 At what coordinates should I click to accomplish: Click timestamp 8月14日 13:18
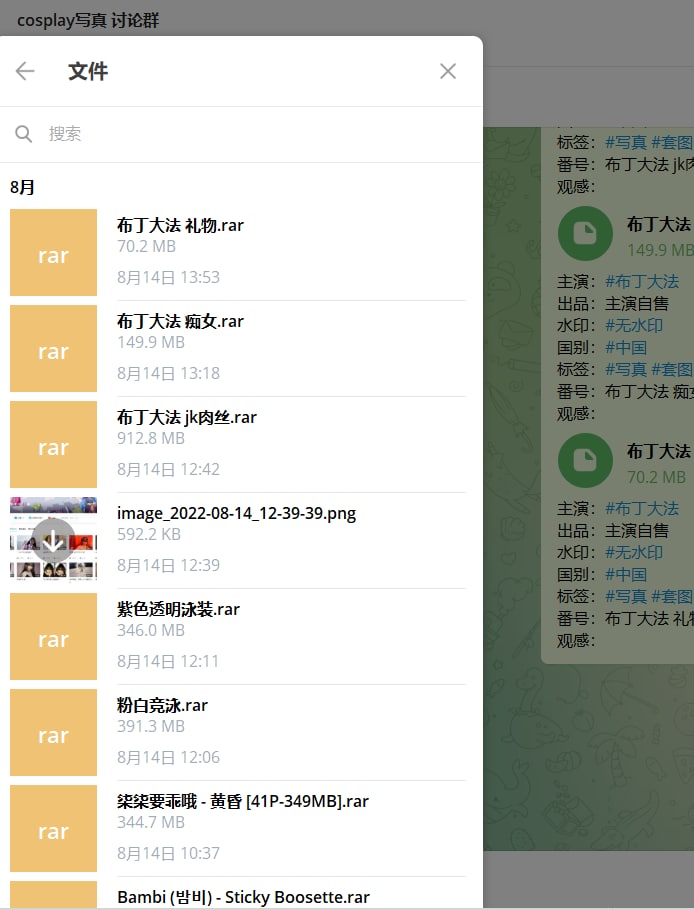click(168, 373)
